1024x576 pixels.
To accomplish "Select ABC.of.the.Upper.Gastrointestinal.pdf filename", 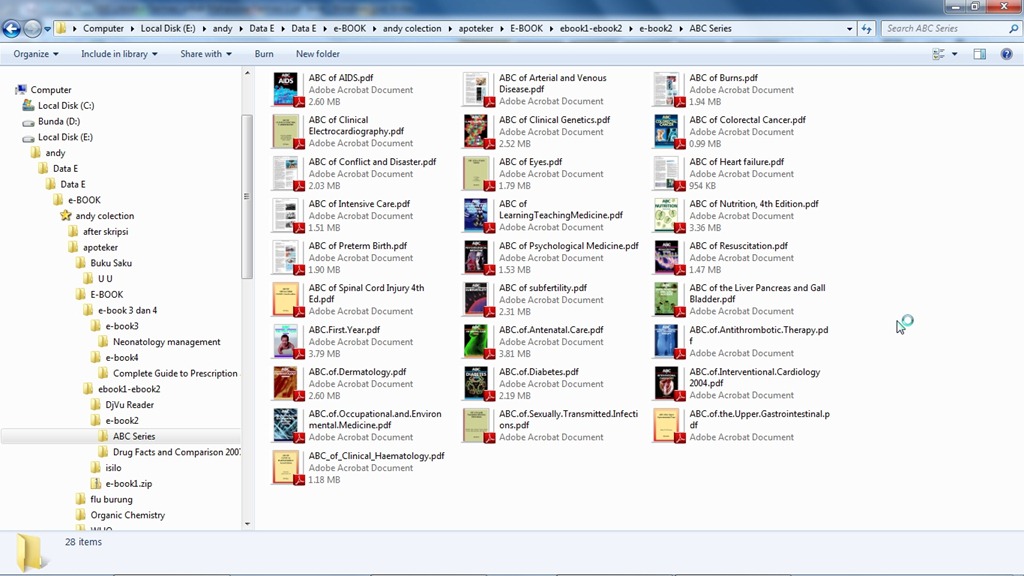I will tap(760, 419).
